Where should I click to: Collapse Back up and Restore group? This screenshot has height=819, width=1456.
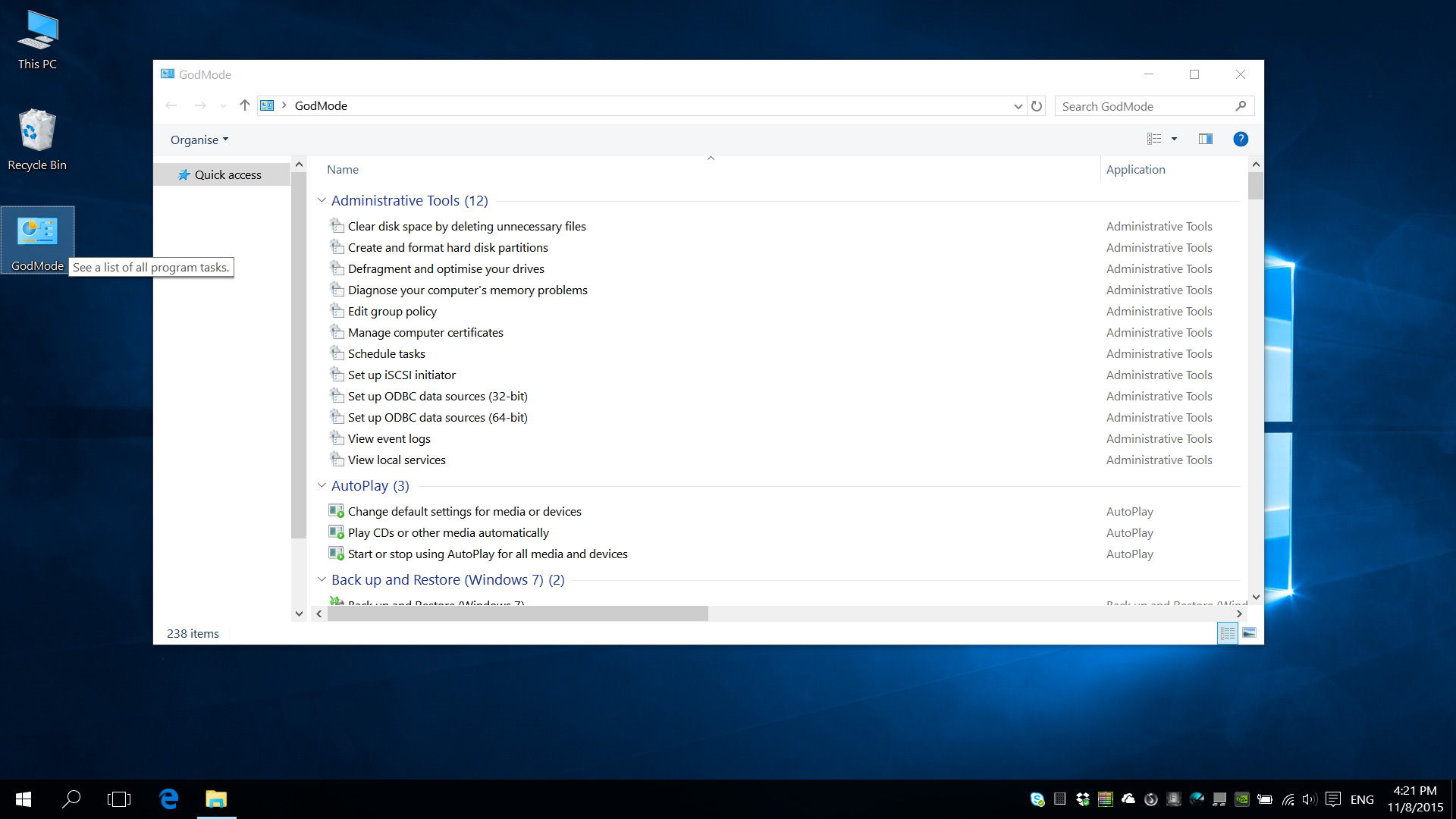tap(322, 579)
